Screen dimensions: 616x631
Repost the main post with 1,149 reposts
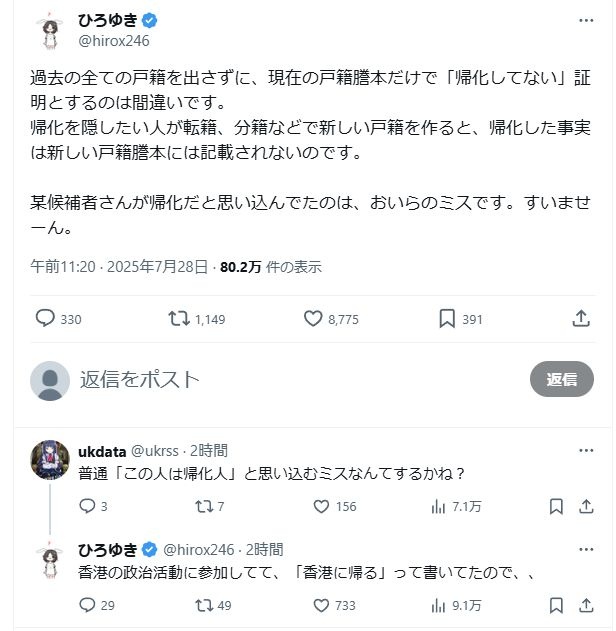tap(179, 319)
